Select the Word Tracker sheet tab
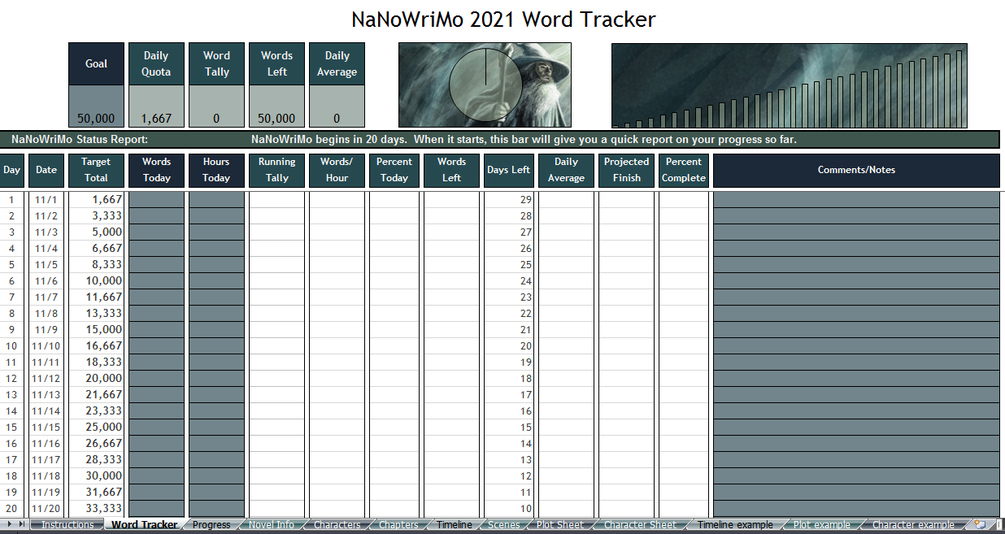This screenshot has width=1005, height=534. pos(144,525)
